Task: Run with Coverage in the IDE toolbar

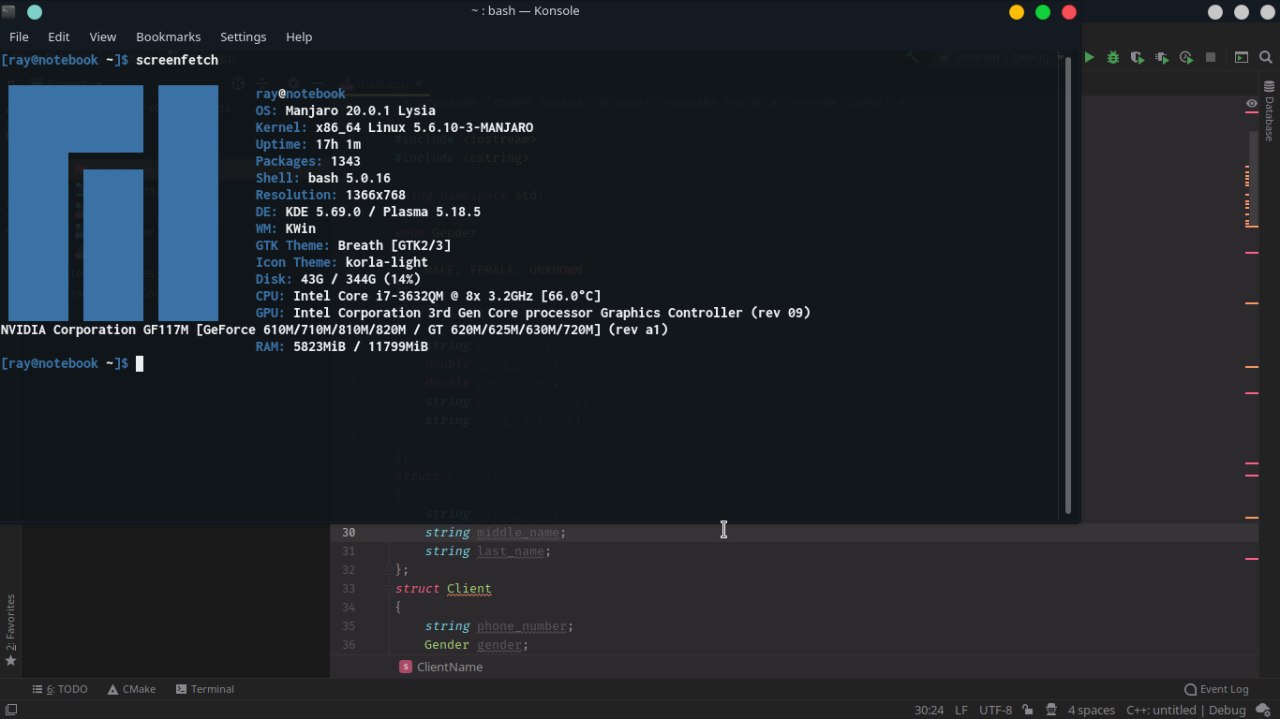Action: coord(1138,58)
